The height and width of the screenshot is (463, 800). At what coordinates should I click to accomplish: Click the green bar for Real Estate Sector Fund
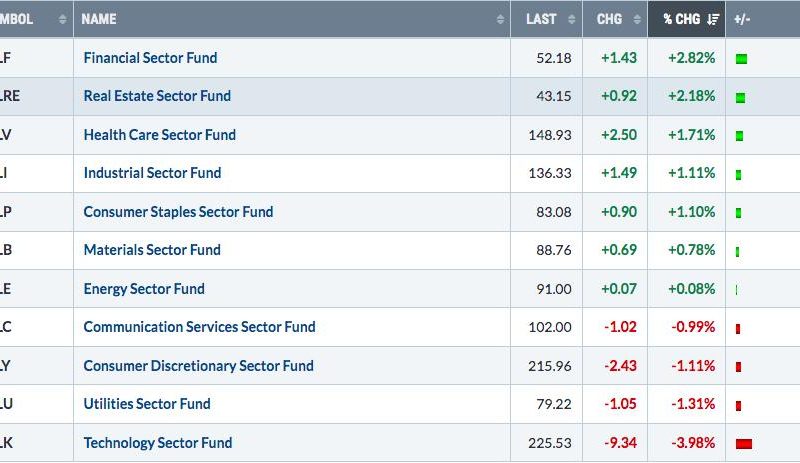click(x=740, y=97)
